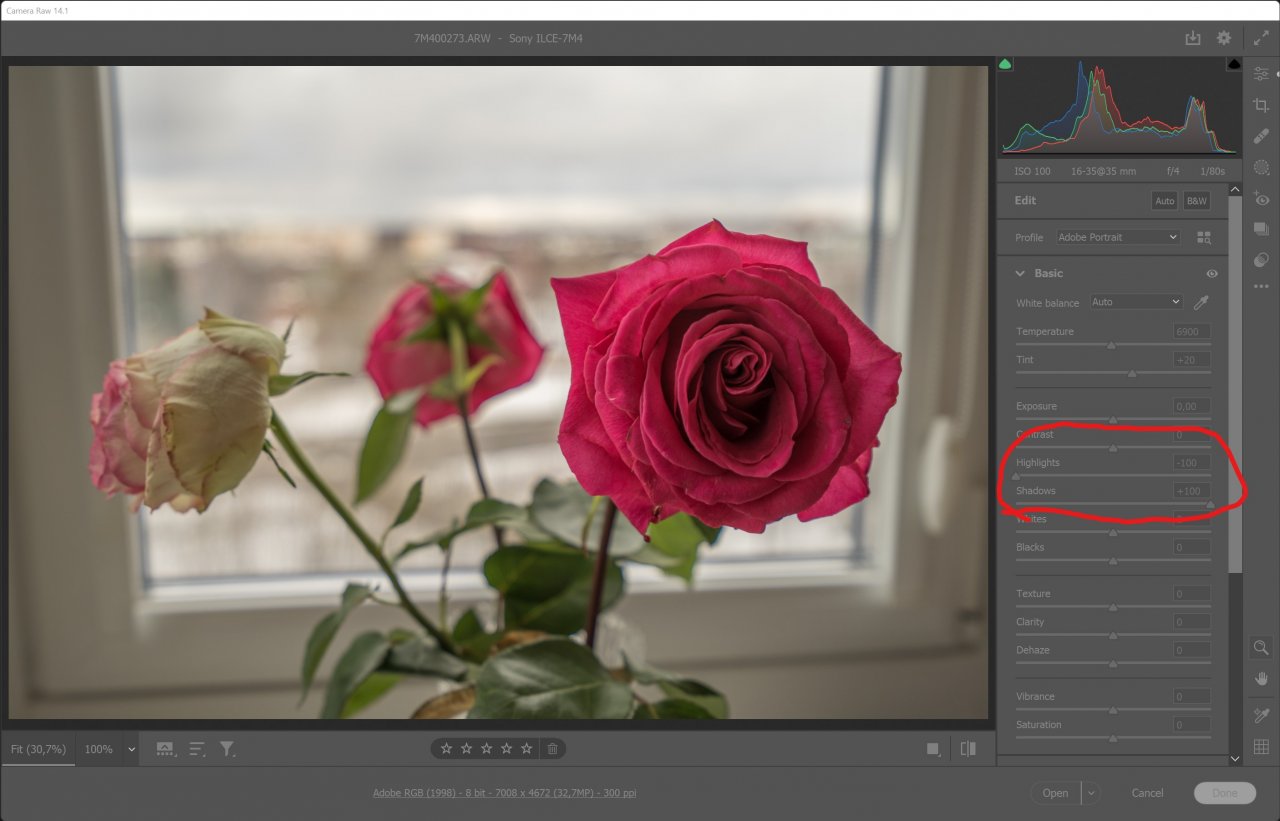This screenshot has height=821, width=1280.
Task: Cycle the before/after view toggle
Action: point(968,748)
